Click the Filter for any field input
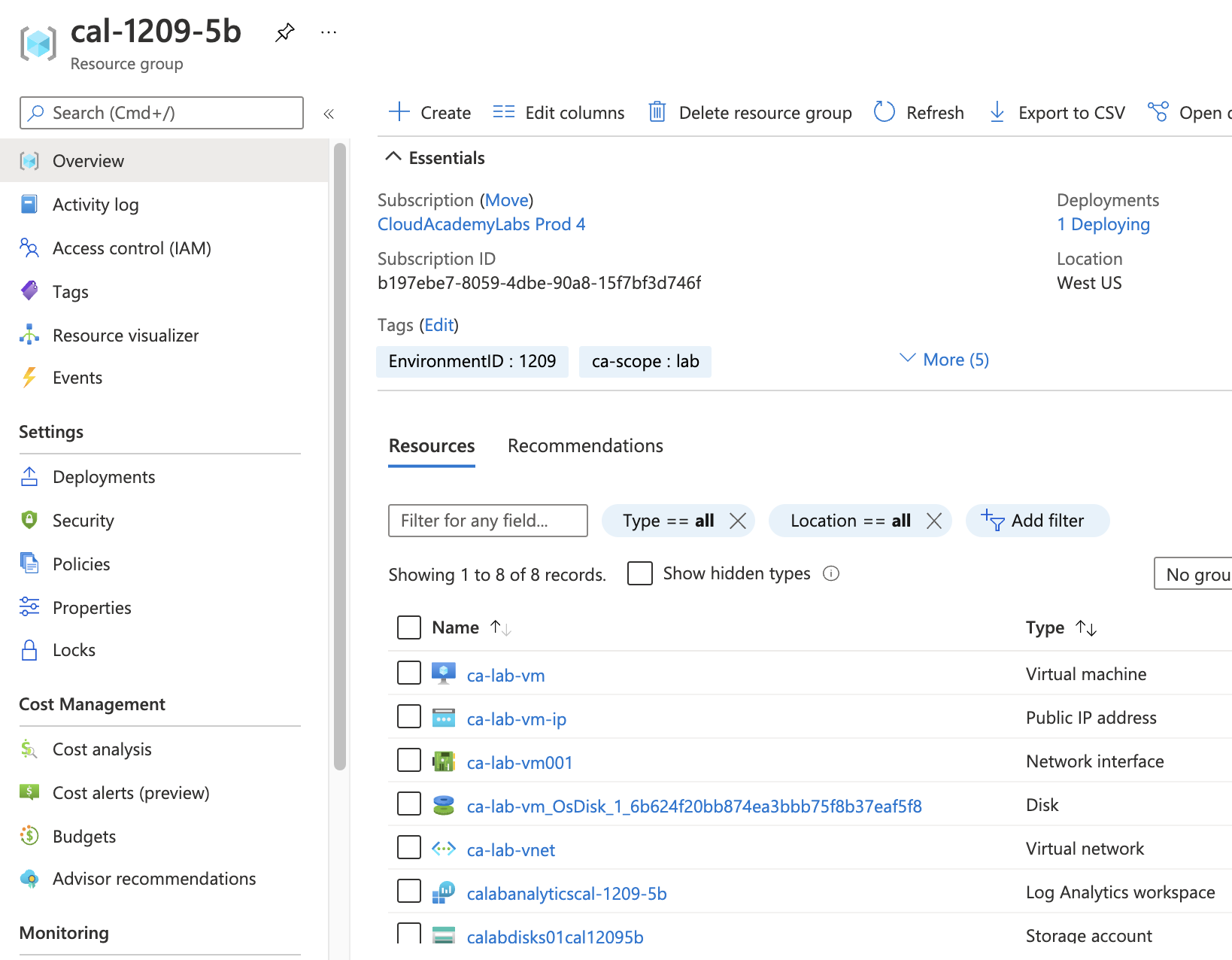Image resolution: width=1232 pixels, height=960 pixels. (487, 521)
